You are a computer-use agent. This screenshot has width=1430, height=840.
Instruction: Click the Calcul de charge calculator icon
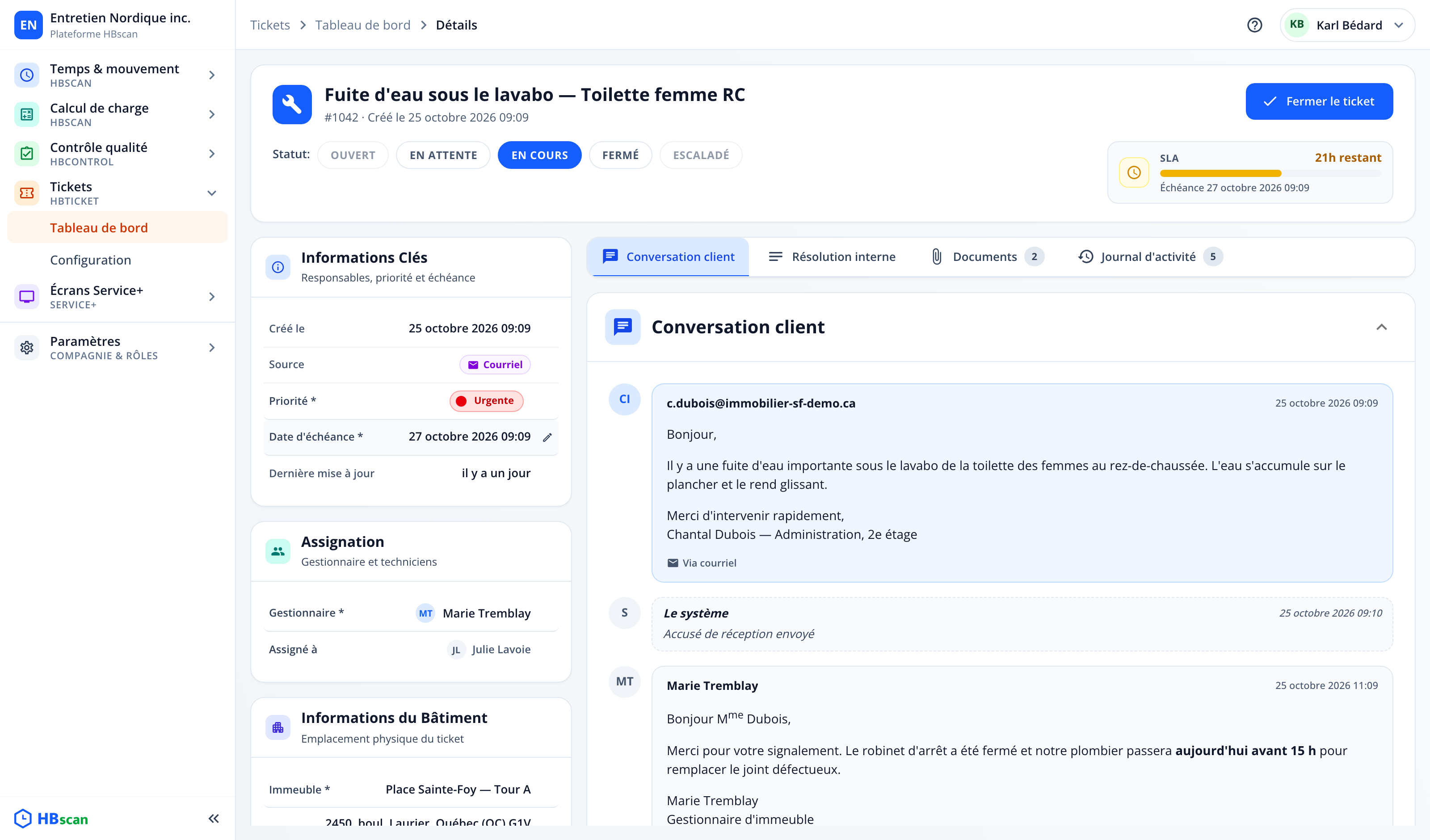point(27,114)
